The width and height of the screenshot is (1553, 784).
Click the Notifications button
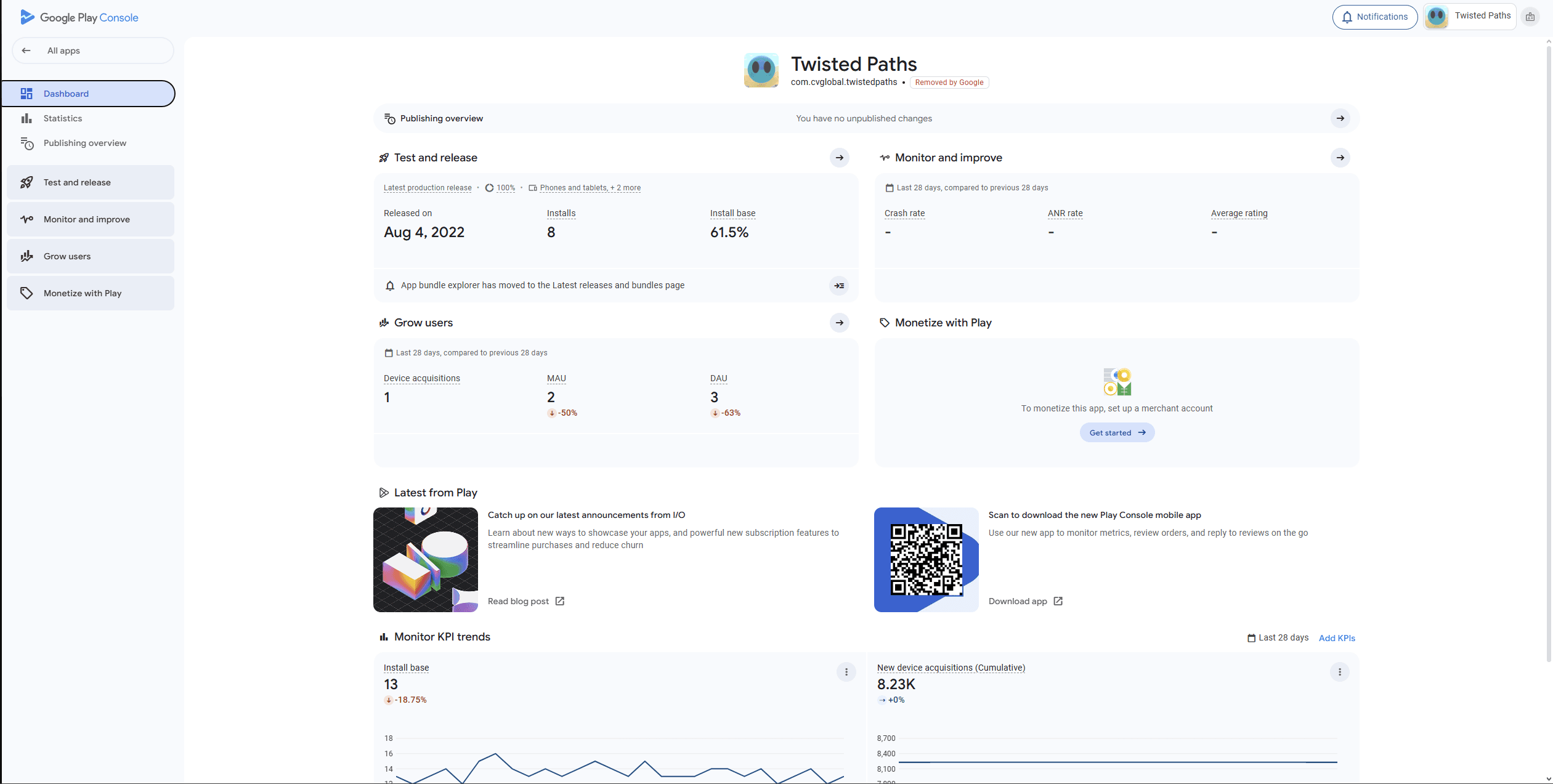1374,17
